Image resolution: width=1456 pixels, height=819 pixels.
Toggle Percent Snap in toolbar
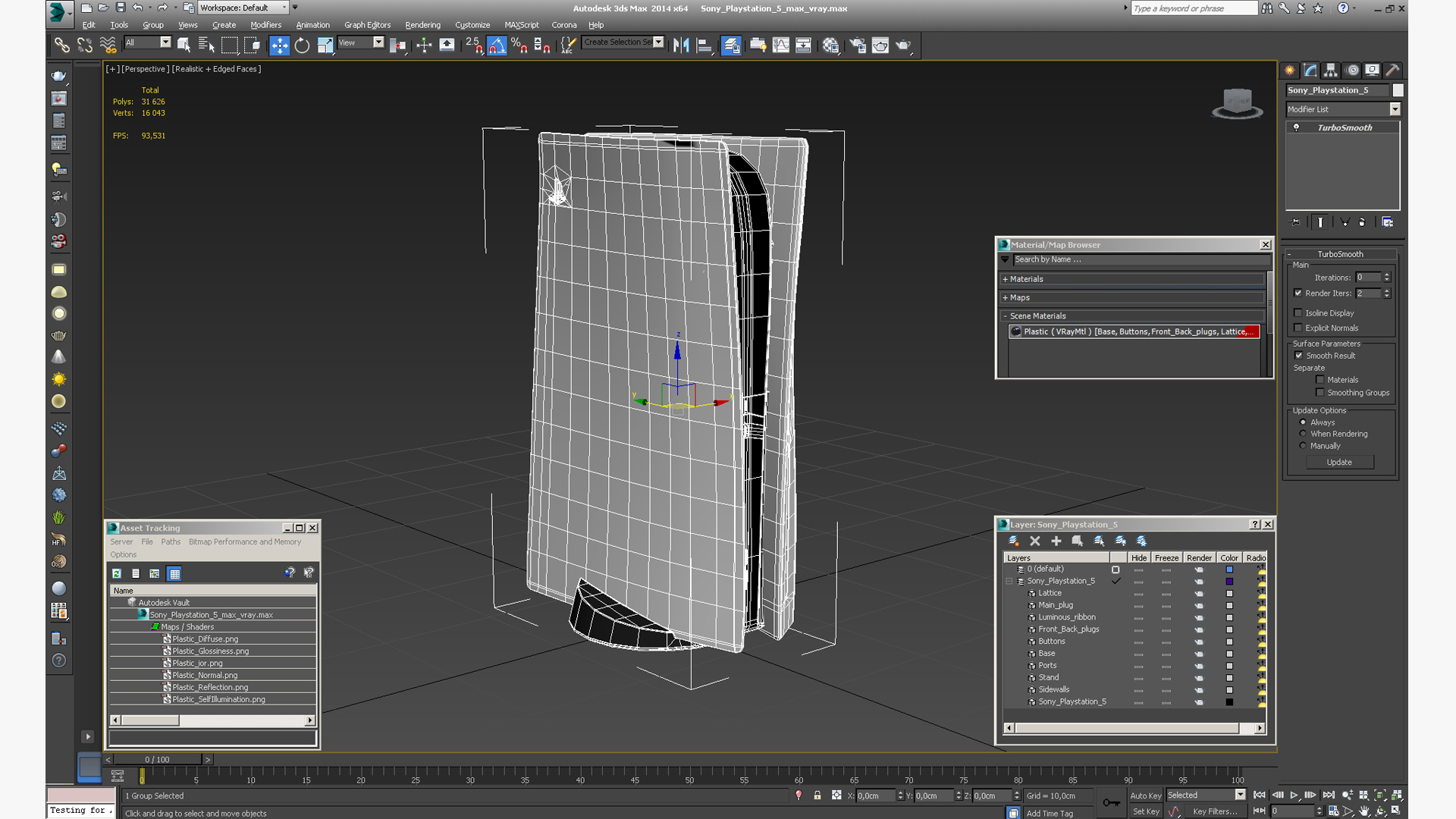[x=519, y=45]
